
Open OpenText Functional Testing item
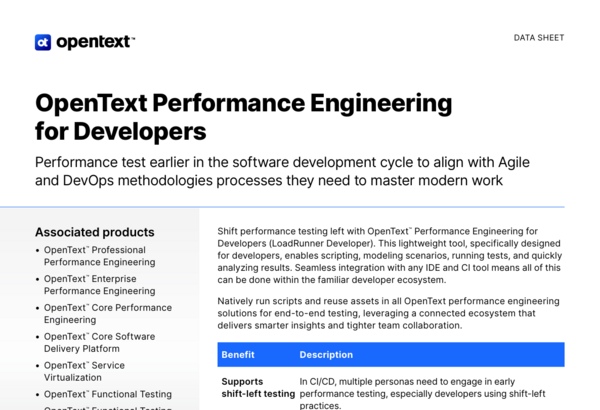tap(108, 394)
